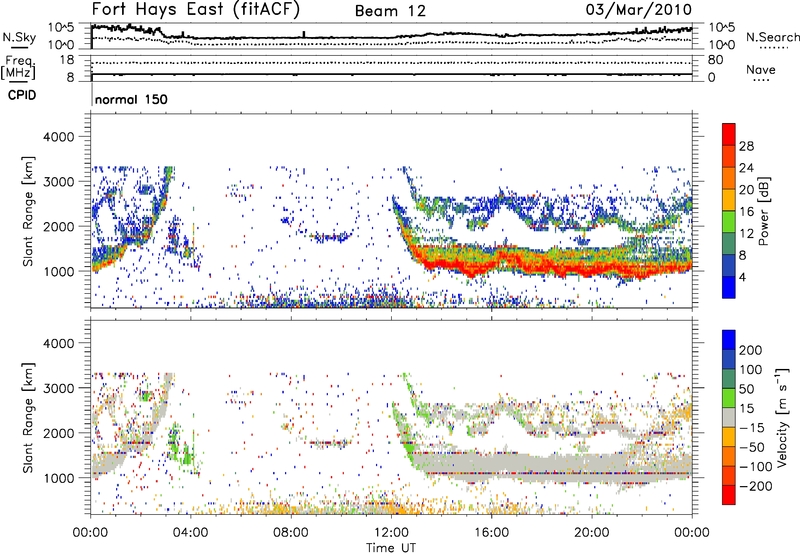Click the 'N.Search' legend label
Image resolution: width=800 pixels, height=554 pixels.
tap(772, 37)
